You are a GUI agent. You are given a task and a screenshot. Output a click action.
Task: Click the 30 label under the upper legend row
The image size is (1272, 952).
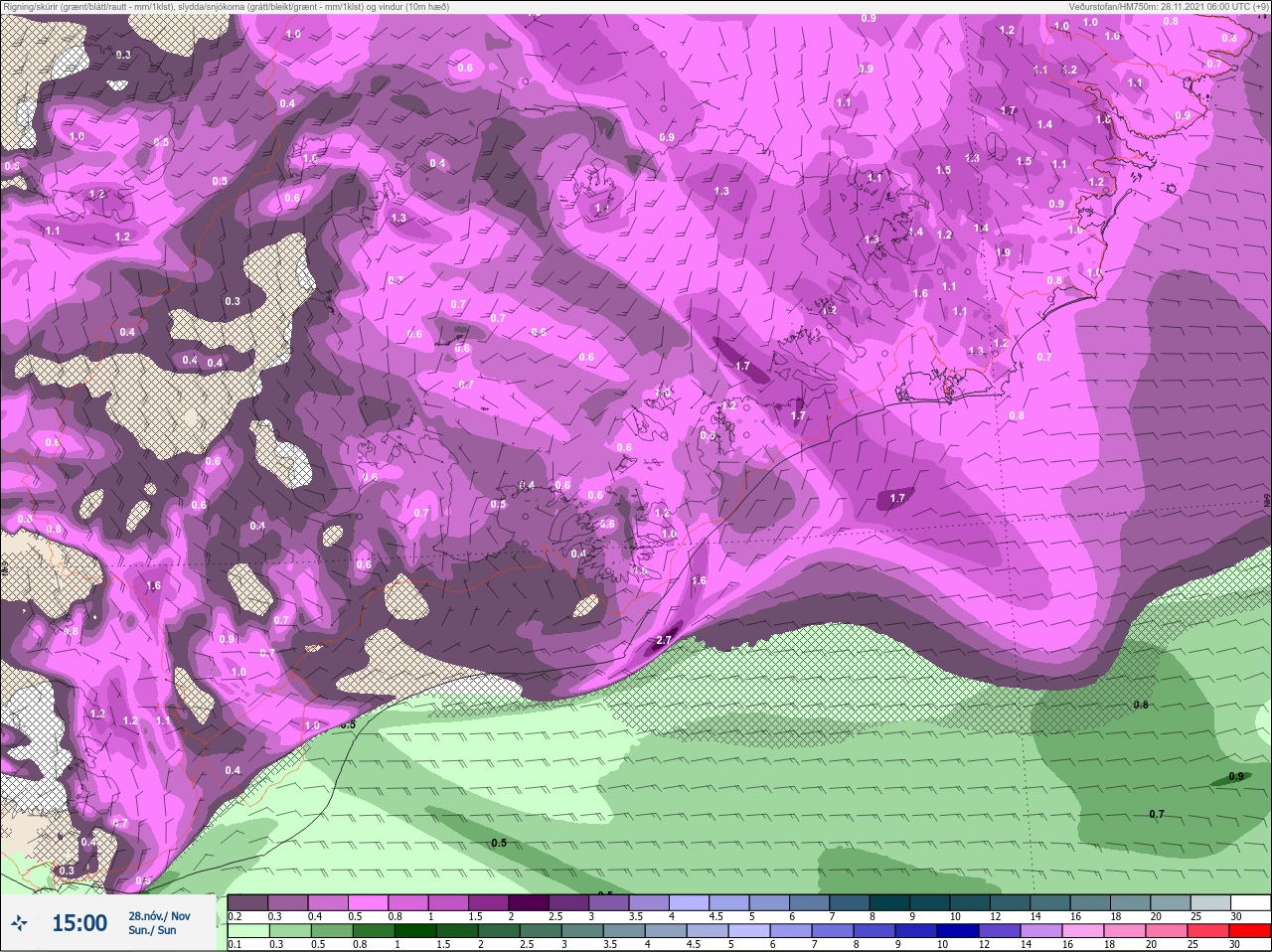point(1236,916)
